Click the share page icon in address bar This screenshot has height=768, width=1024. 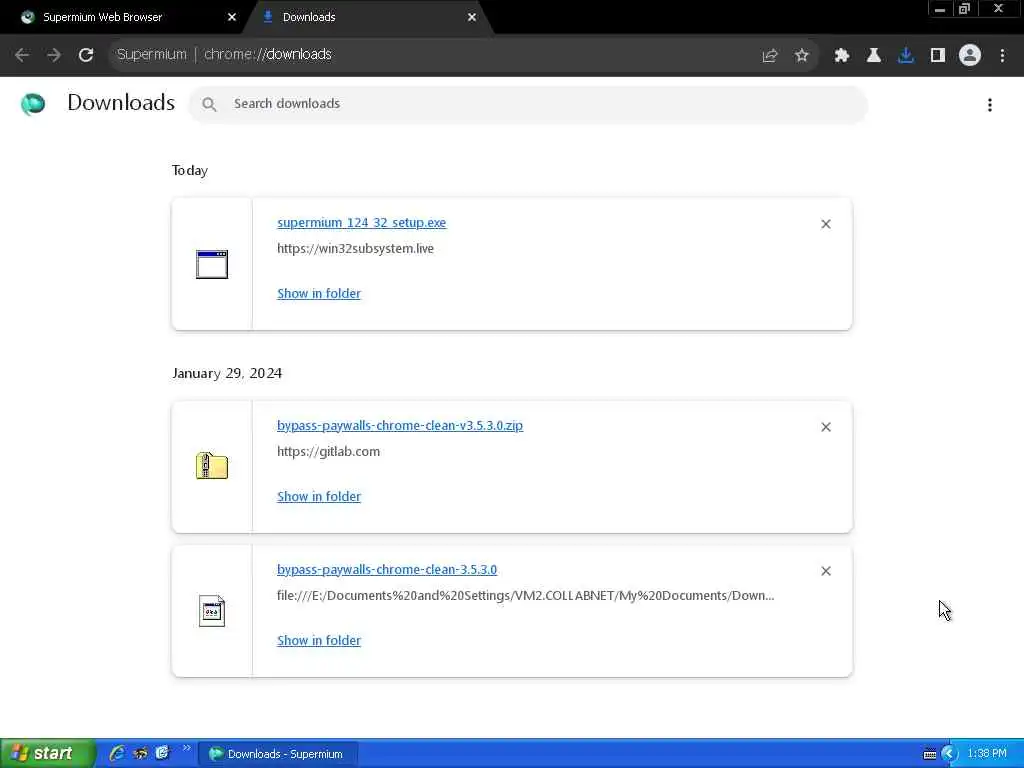[x=770, y=56]
